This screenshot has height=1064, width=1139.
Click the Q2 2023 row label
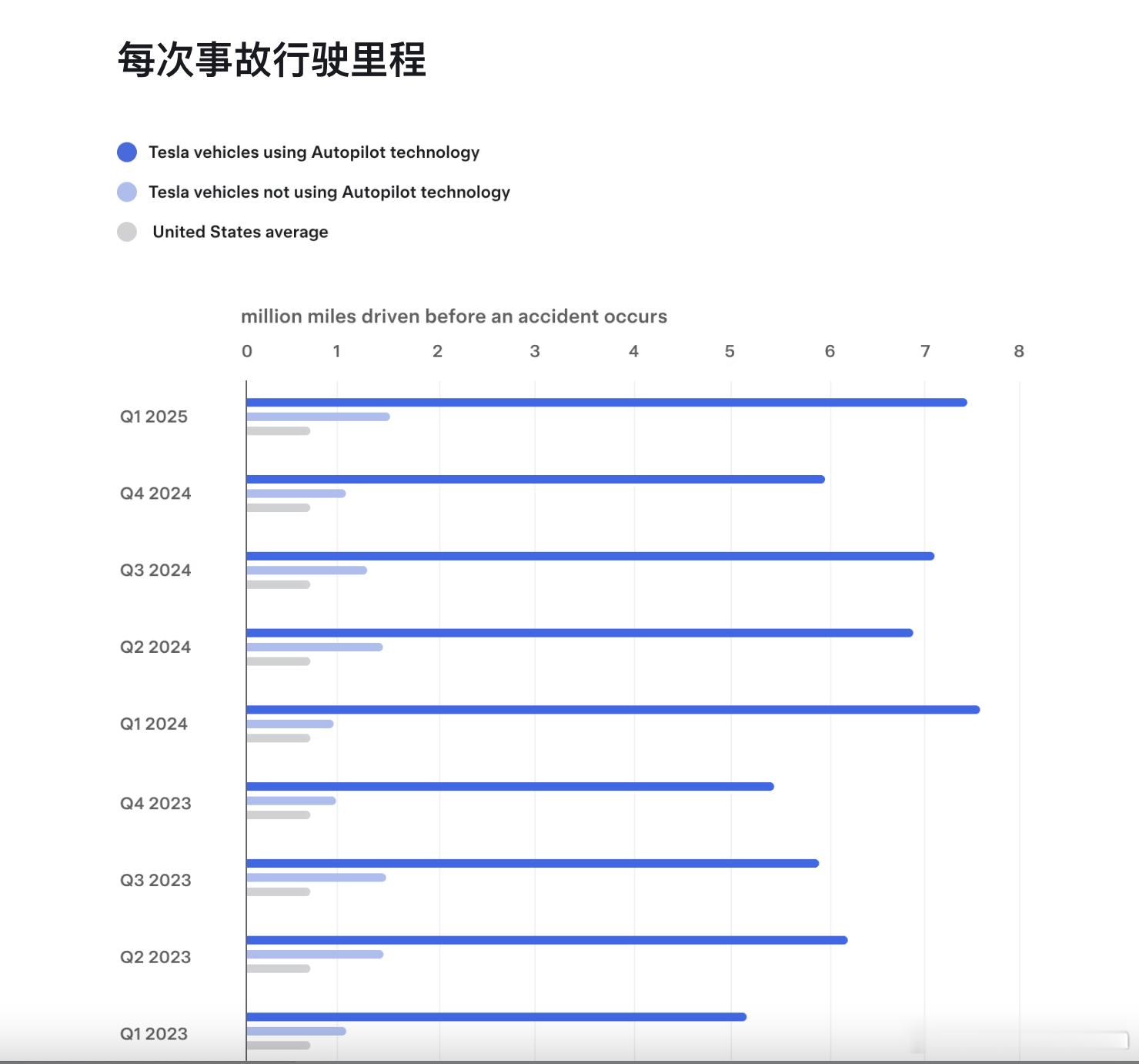point(155,957)
